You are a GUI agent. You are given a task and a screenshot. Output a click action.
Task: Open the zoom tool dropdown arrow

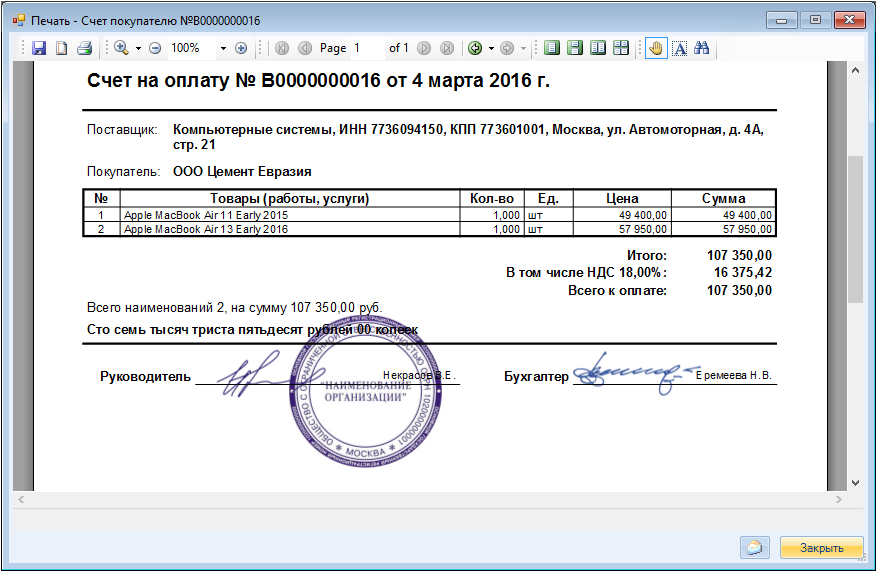click(138, 49)
